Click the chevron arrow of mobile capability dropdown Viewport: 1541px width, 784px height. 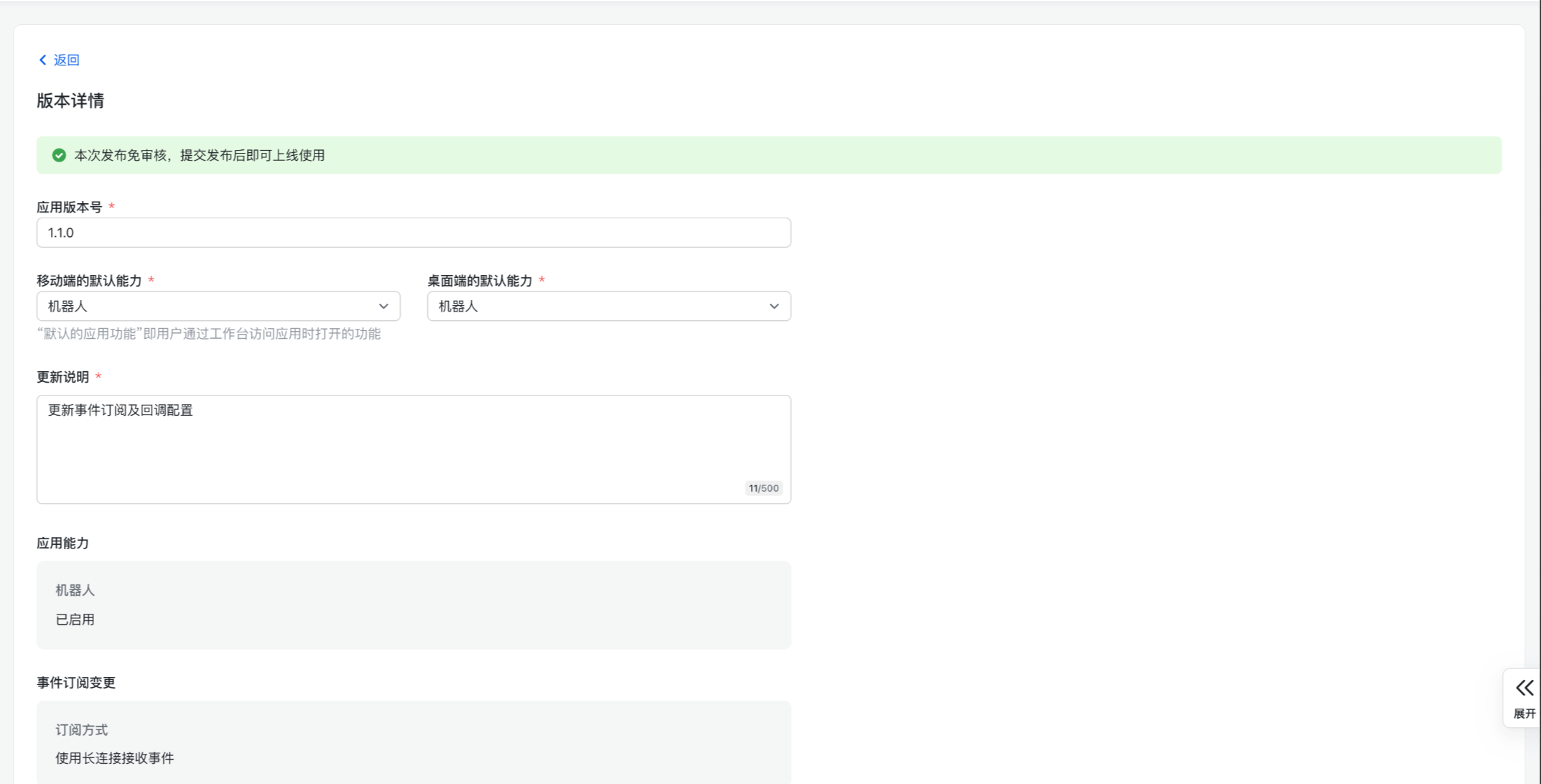pyautogui.click(x=383, y=307)
